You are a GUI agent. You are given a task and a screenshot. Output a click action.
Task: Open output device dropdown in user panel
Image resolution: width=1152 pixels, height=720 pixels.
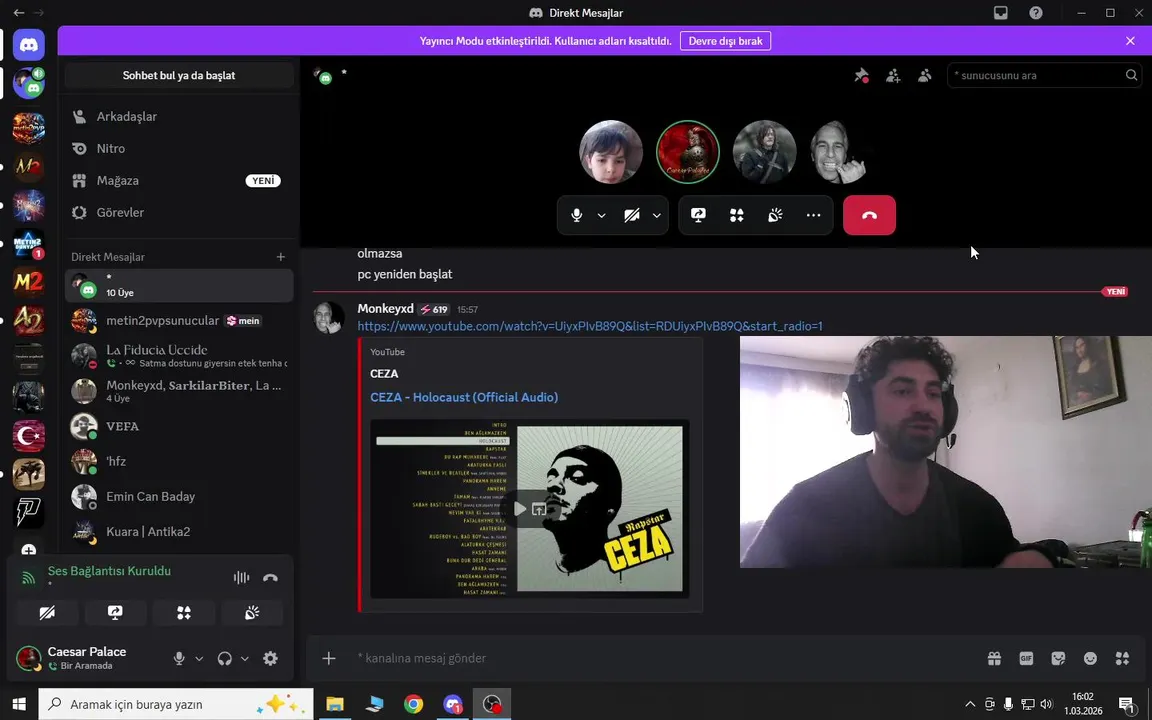pyautogui.click(x=245, y=658)
